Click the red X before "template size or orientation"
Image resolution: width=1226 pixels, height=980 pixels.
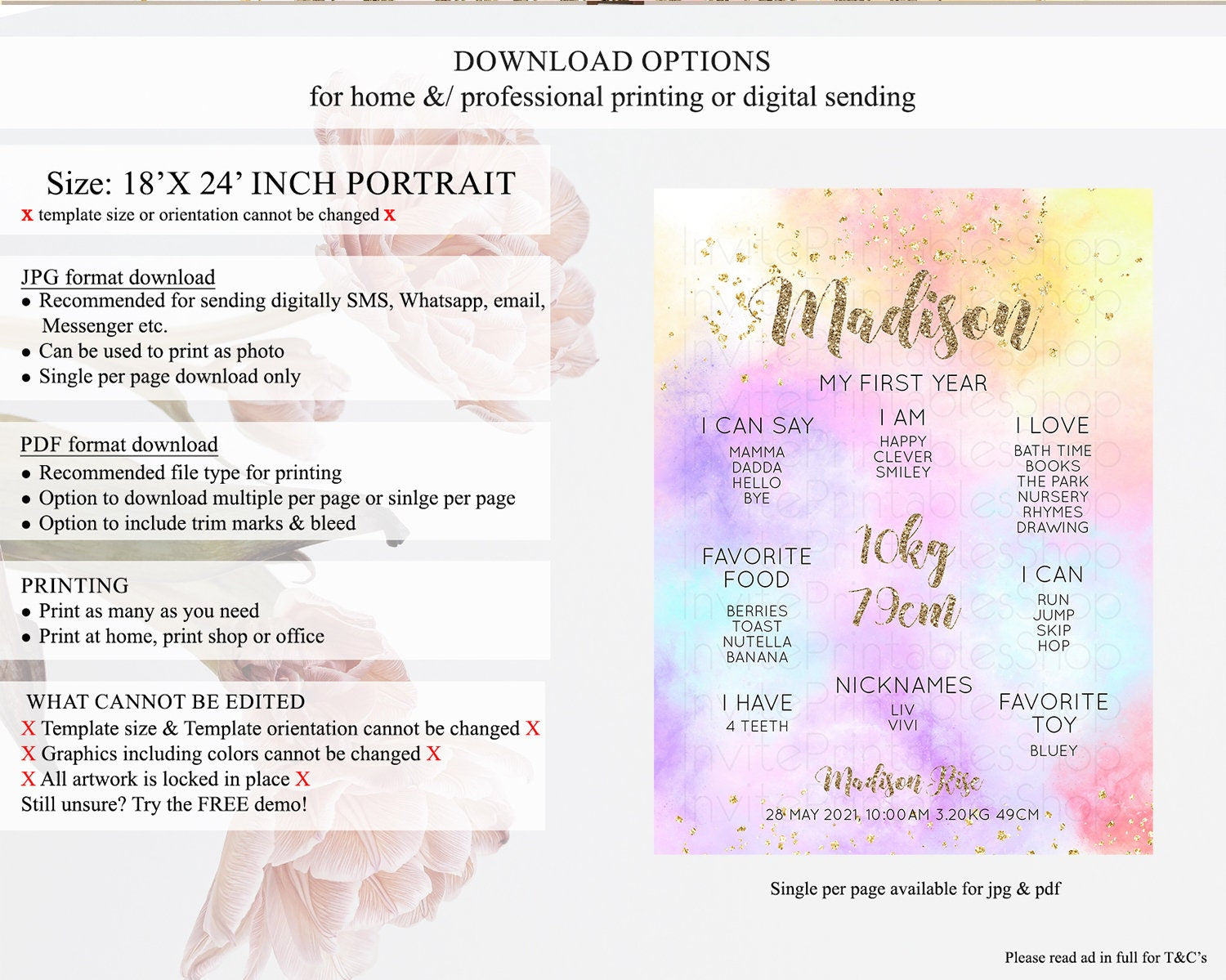(x=27, y=215)
